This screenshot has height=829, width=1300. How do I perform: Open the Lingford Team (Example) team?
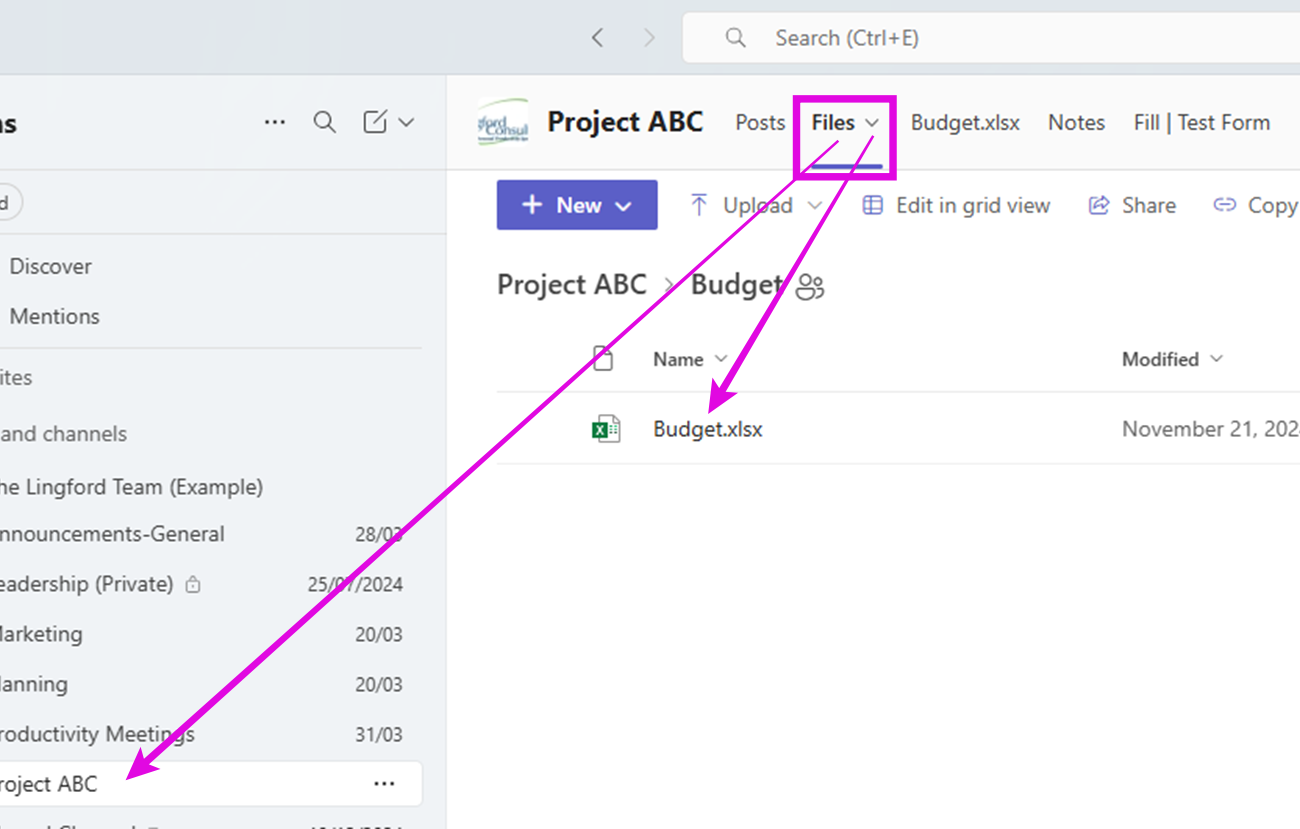(131, 487)
